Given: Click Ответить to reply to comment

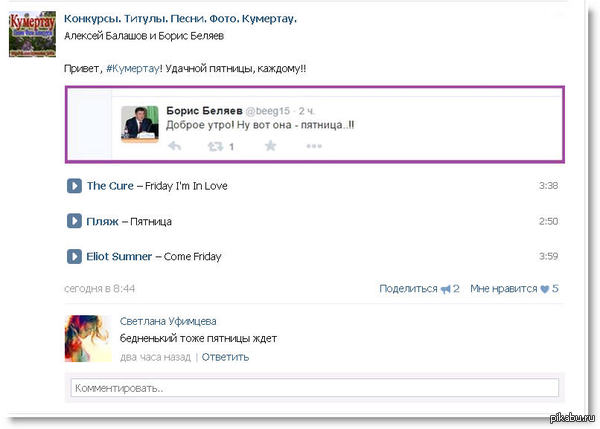Looking at the screenshot, I should pos(225,357).
